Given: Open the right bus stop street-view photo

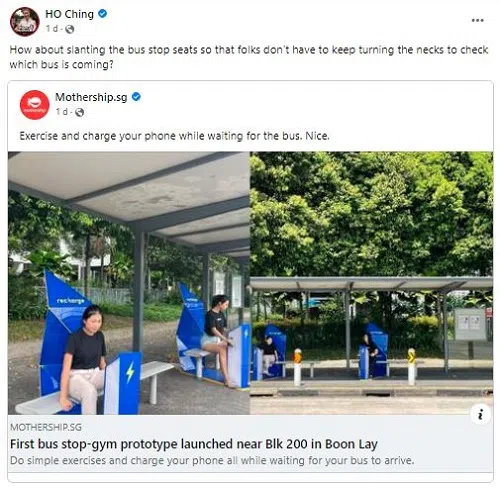Looking at the screenshot, I should click(371, 283).
